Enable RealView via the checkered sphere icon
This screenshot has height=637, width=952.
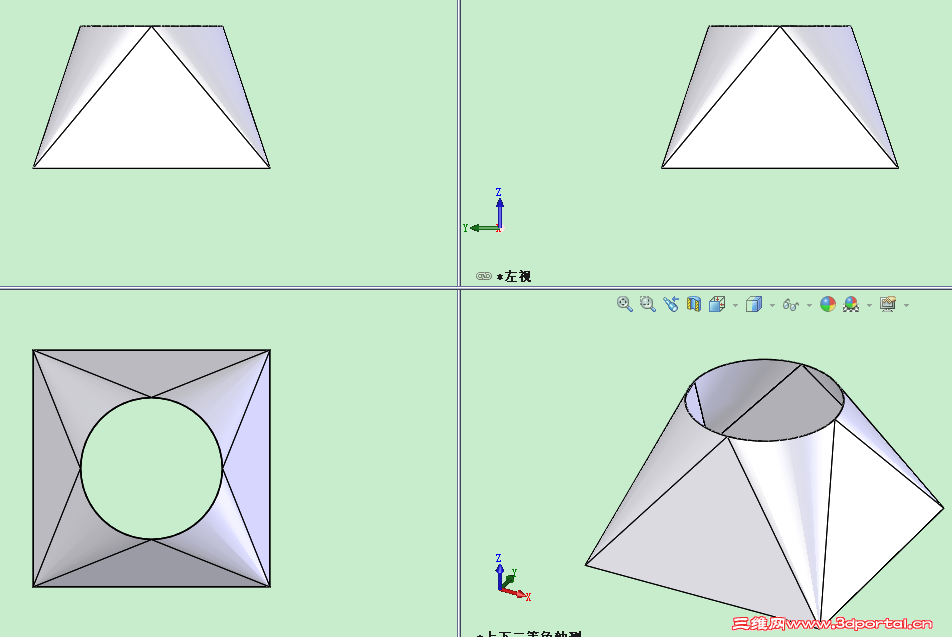click(849, 304)
